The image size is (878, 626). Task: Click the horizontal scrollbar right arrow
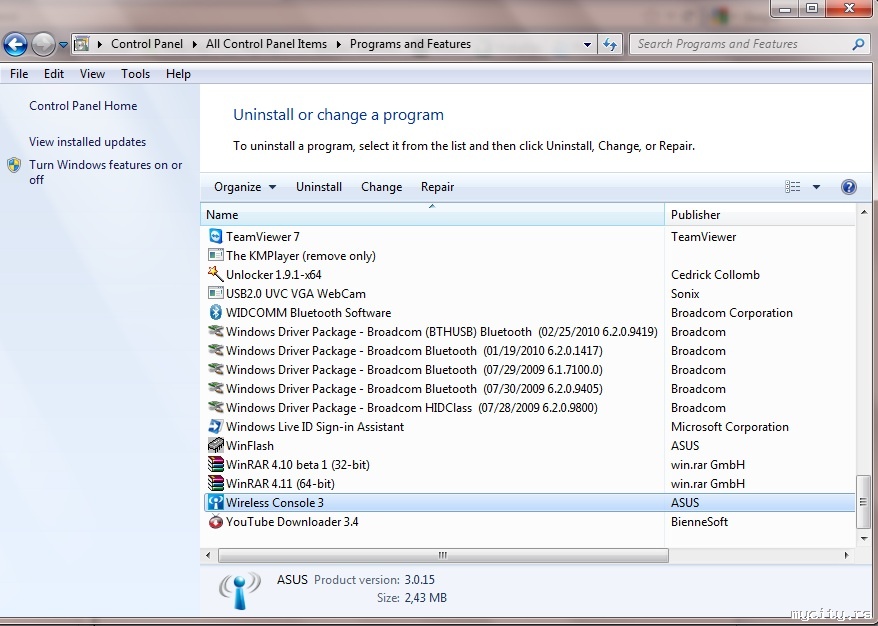[846, 555]
